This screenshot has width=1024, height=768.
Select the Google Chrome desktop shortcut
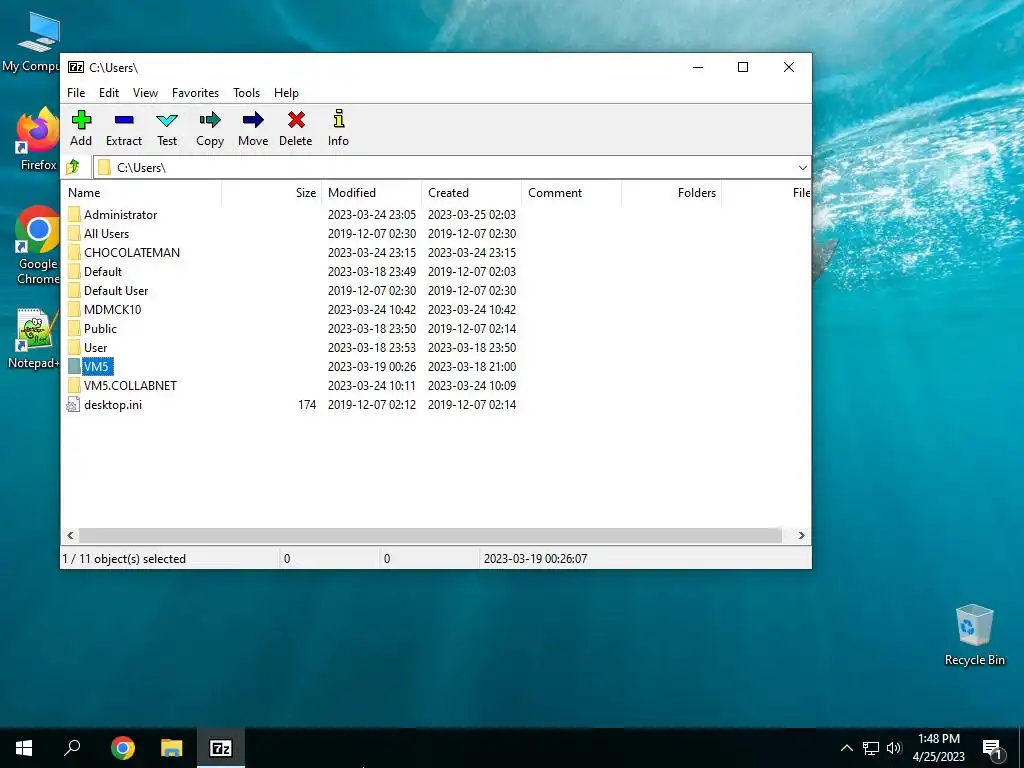click(x=38, y=246)
